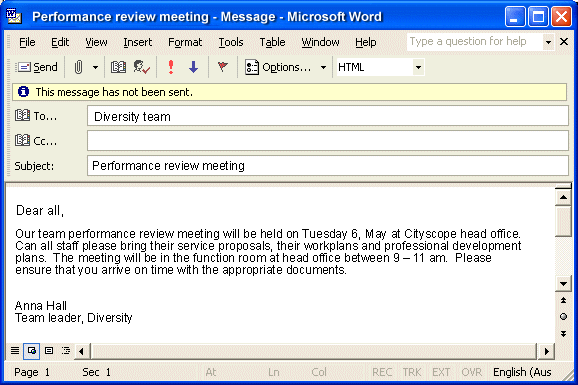
Task: Open the Tools menu
Action: (231, 42)
